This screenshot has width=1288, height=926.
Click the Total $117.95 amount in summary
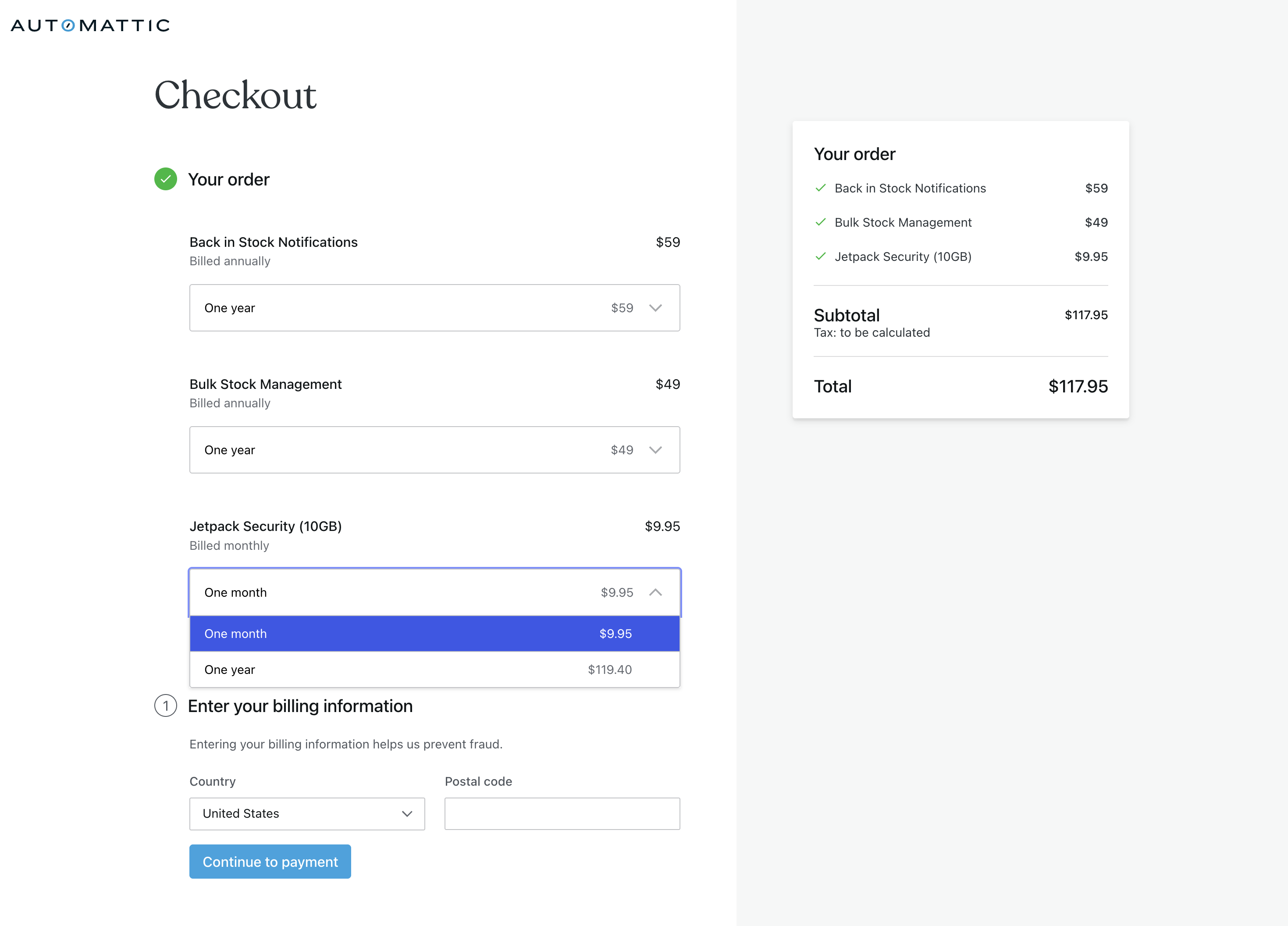pos(1077,386)
